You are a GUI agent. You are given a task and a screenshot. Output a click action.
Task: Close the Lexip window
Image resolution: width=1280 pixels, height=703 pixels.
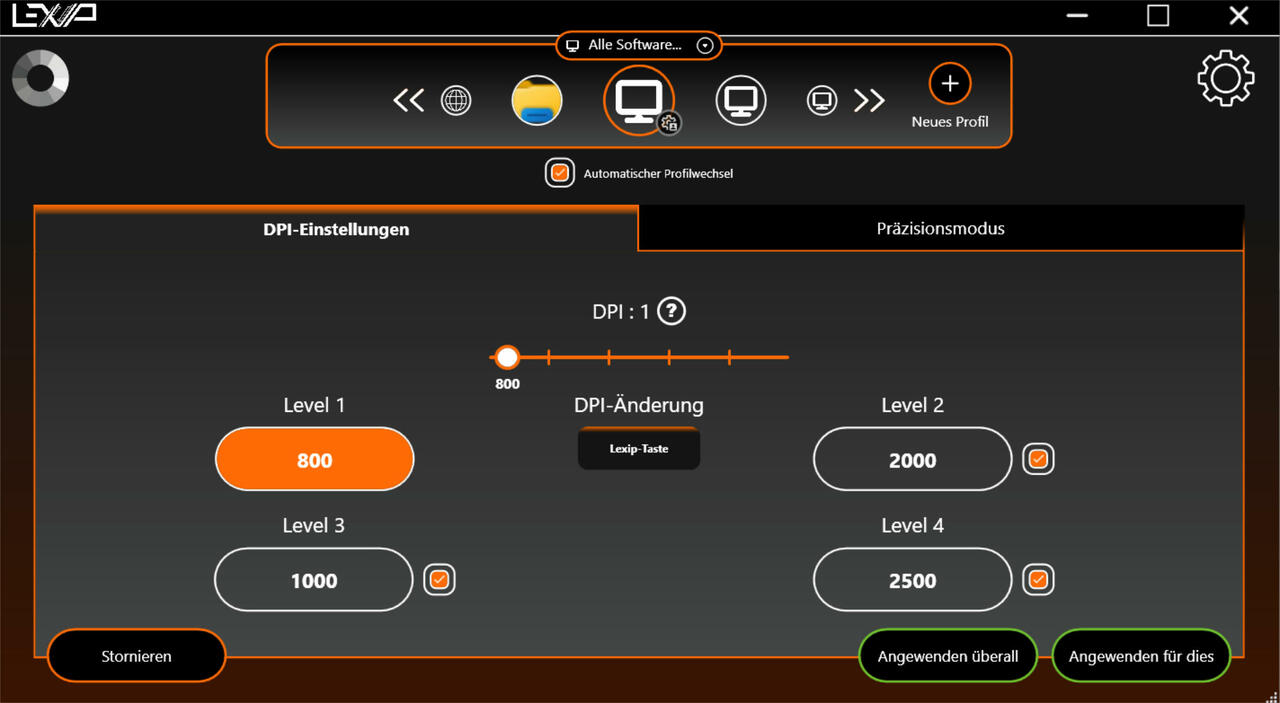(x=1239, y=16)
